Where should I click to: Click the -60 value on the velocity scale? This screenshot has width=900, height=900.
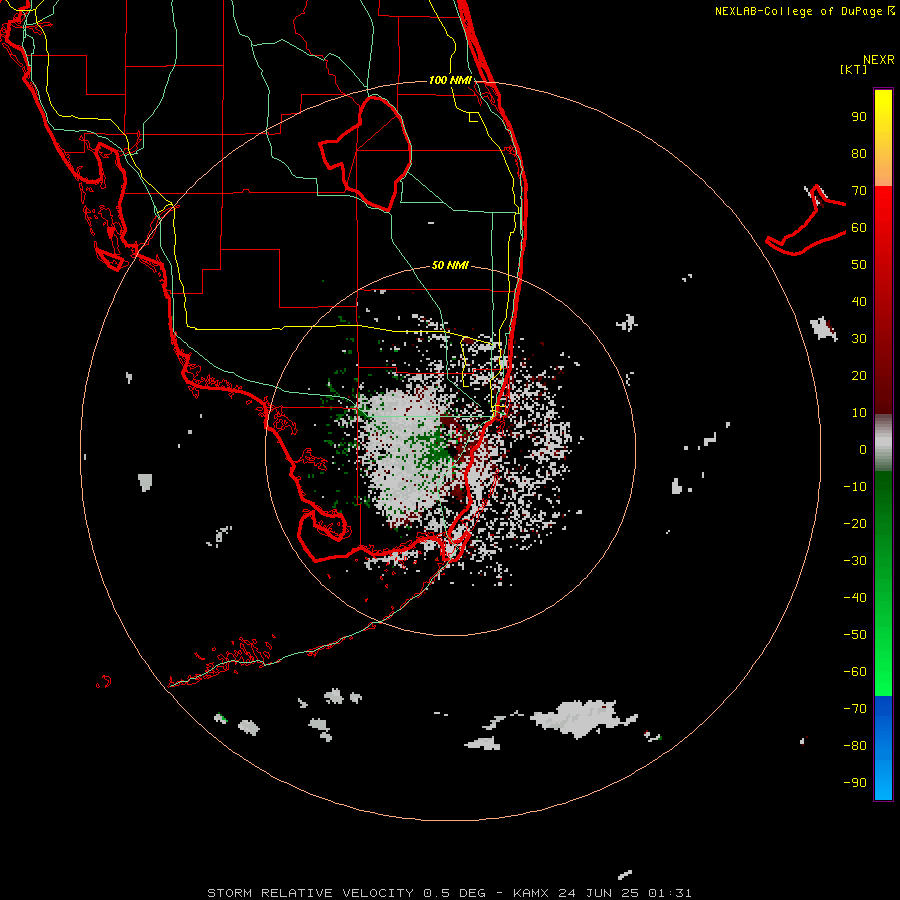coord(855,672)
